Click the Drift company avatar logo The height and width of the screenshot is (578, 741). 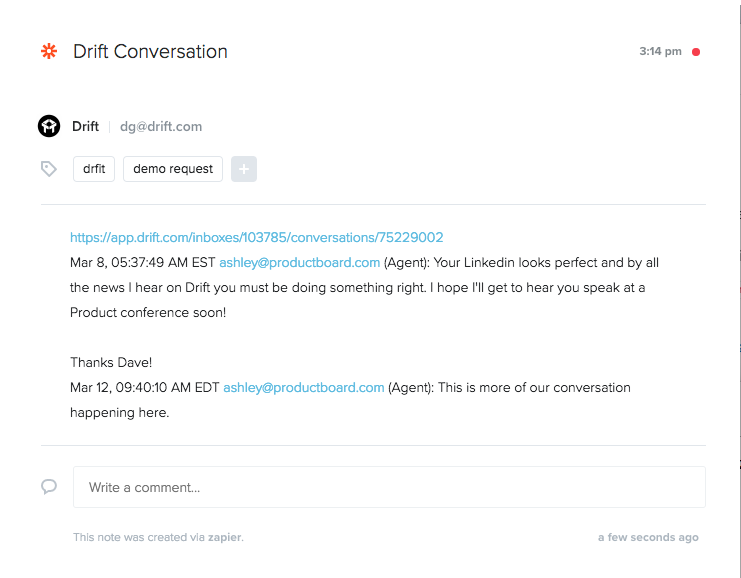(x=49, y=126)
